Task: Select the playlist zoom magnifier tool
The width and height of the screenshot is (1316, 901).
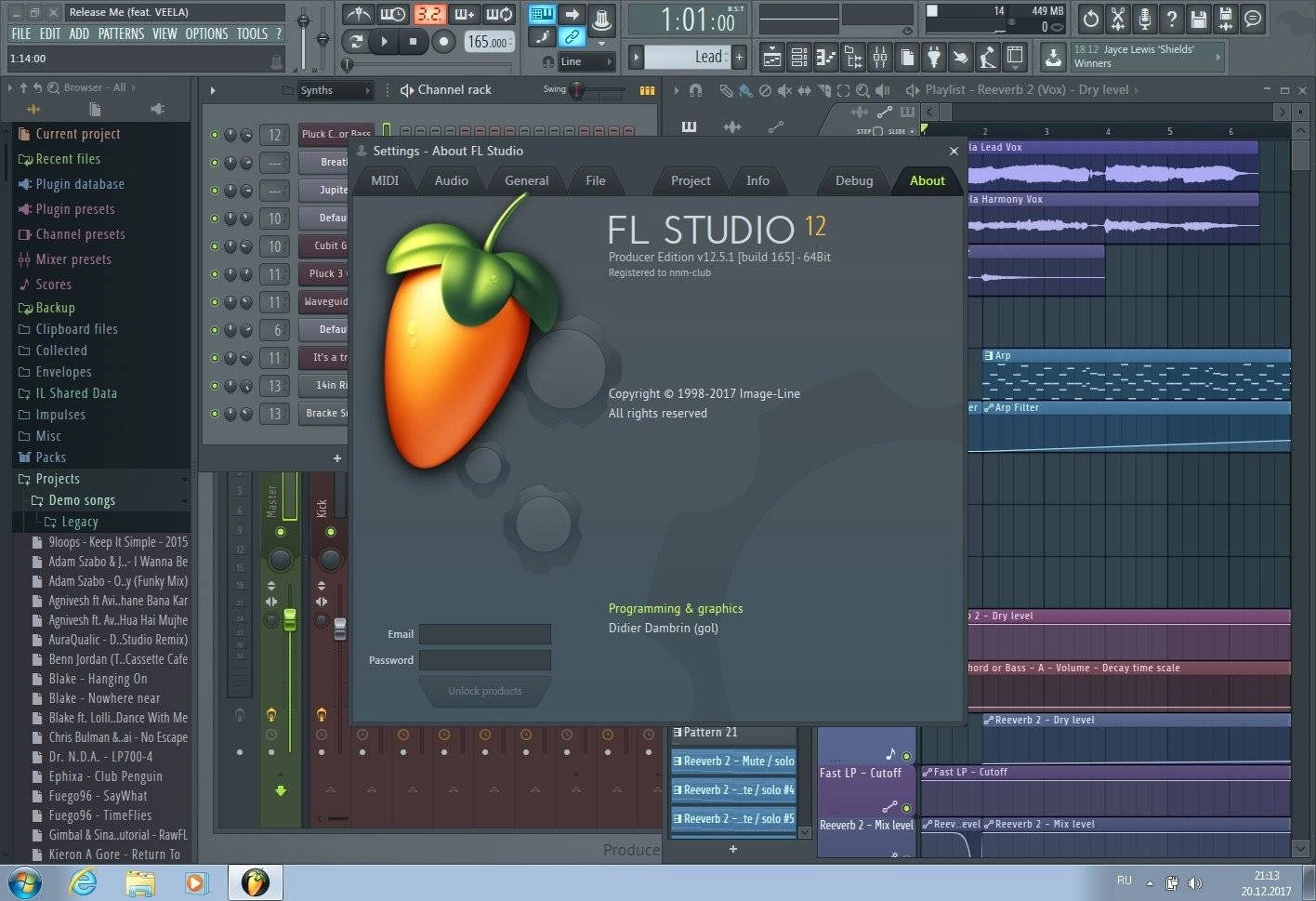Action: pyautogui.click(x=862, y=90)
